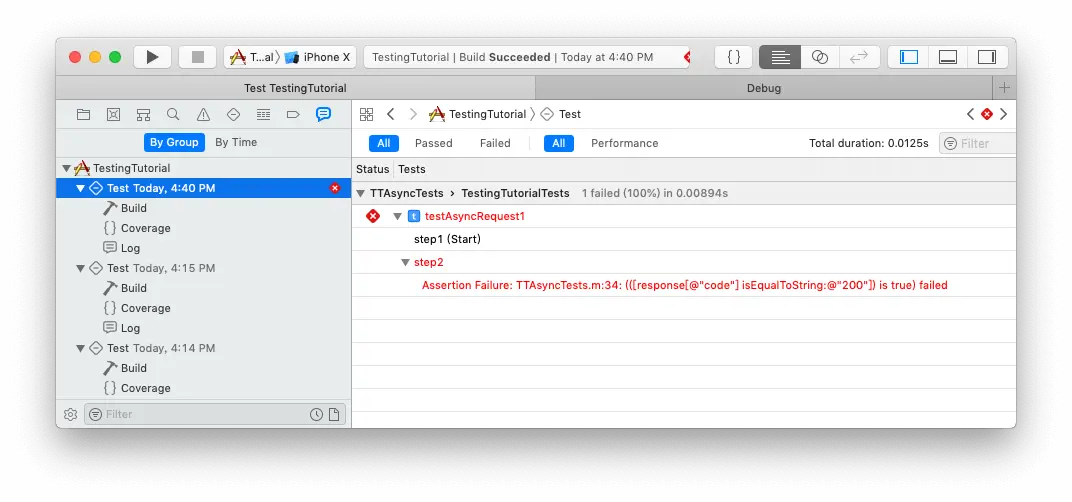1072x502 pixels.
Task: Switch to the Version editor
Action: pos(859,57)
